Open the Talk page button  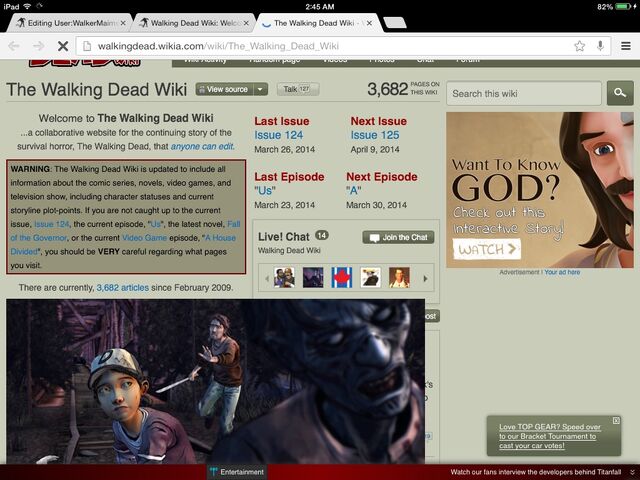click(x=298, y=89)
